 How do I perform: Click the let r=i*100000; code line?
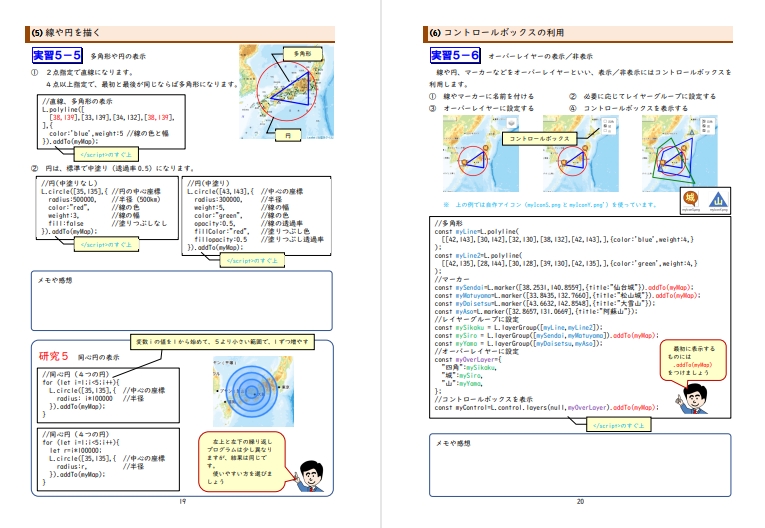pos(76,450)
